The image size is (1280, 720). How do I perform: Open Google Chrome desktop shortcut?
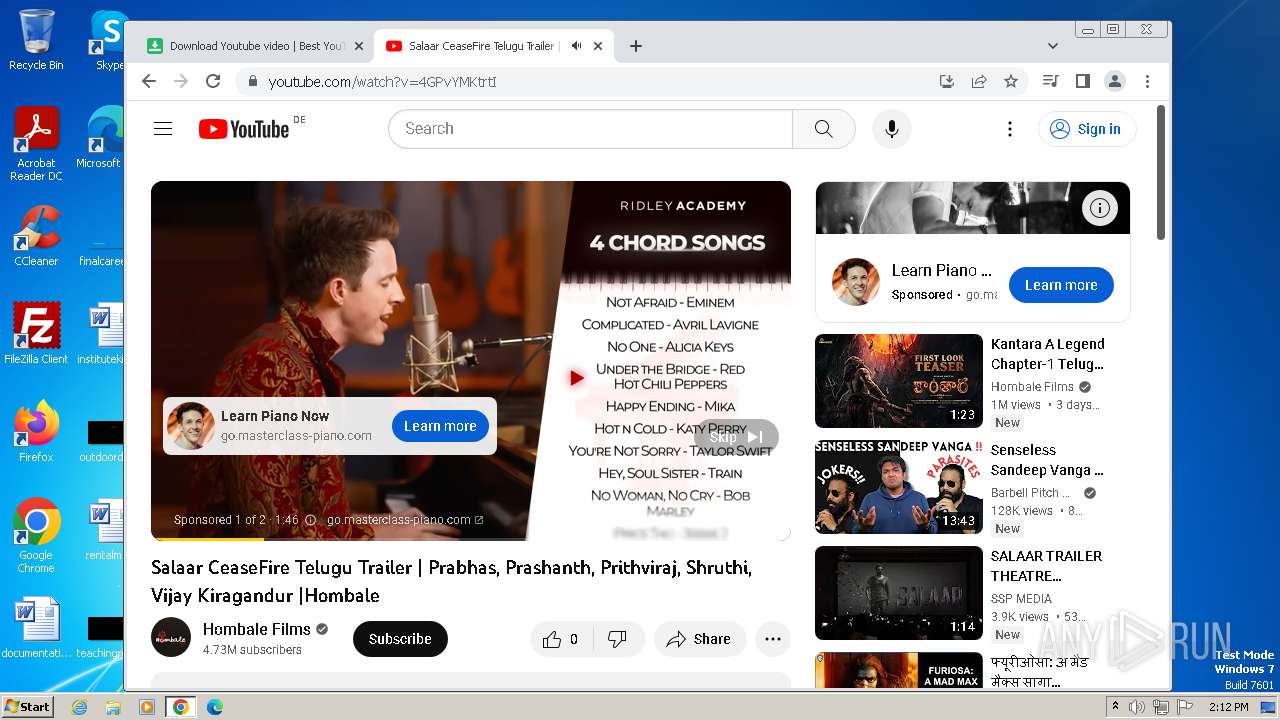pyautogui.click(x=36, y=536)
